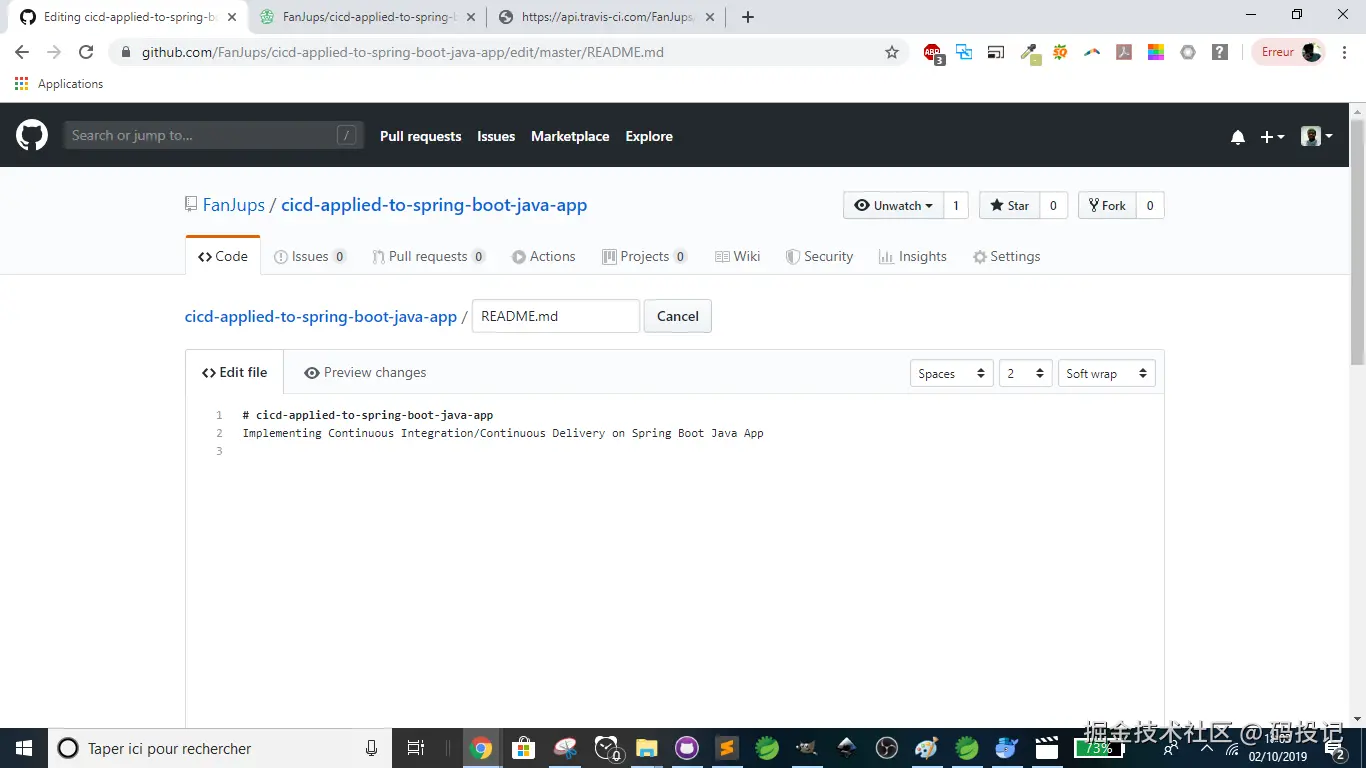
Task: Open the Wiki tab
Action: [738, 257]
